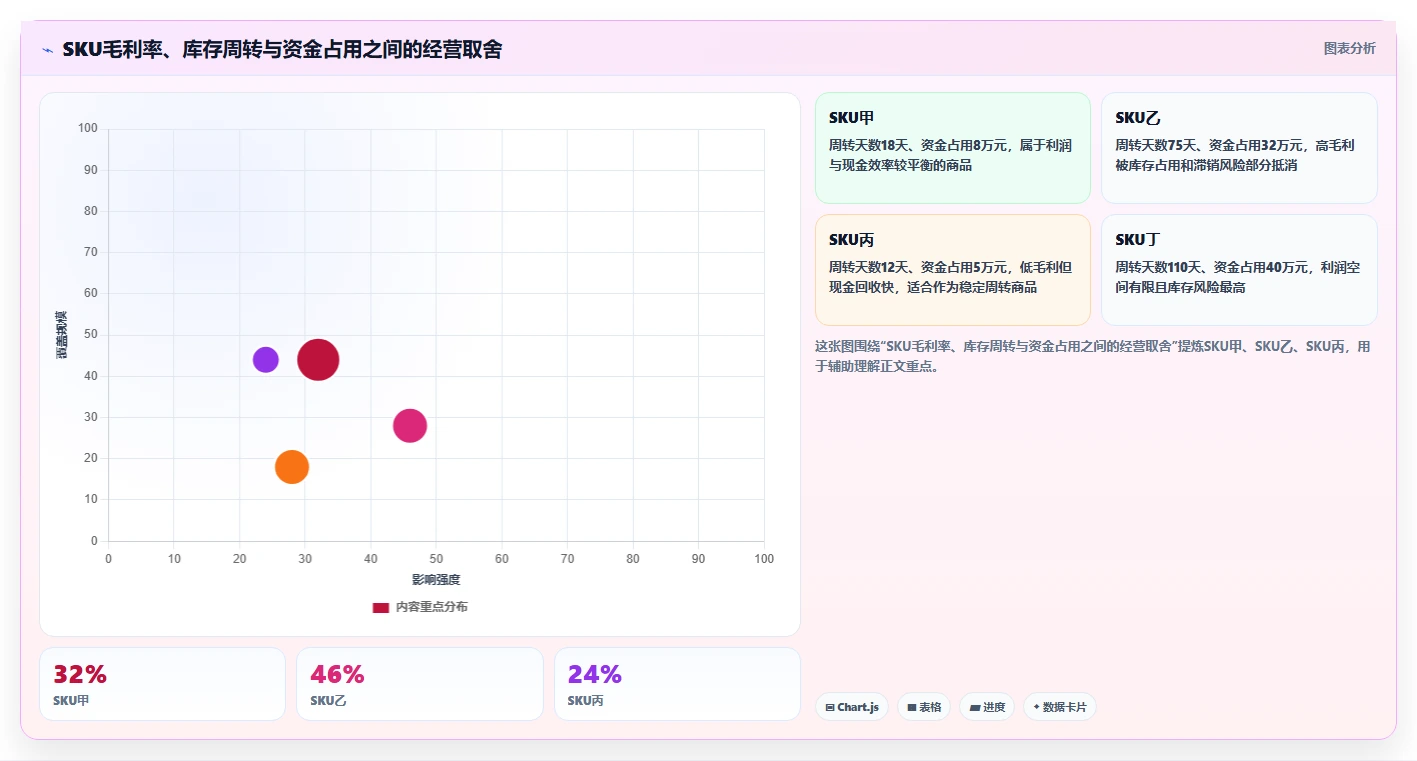Click the 影响强度 x-axis title
1417x761 pixels.
pyautogui.click(x=436, y=580)
